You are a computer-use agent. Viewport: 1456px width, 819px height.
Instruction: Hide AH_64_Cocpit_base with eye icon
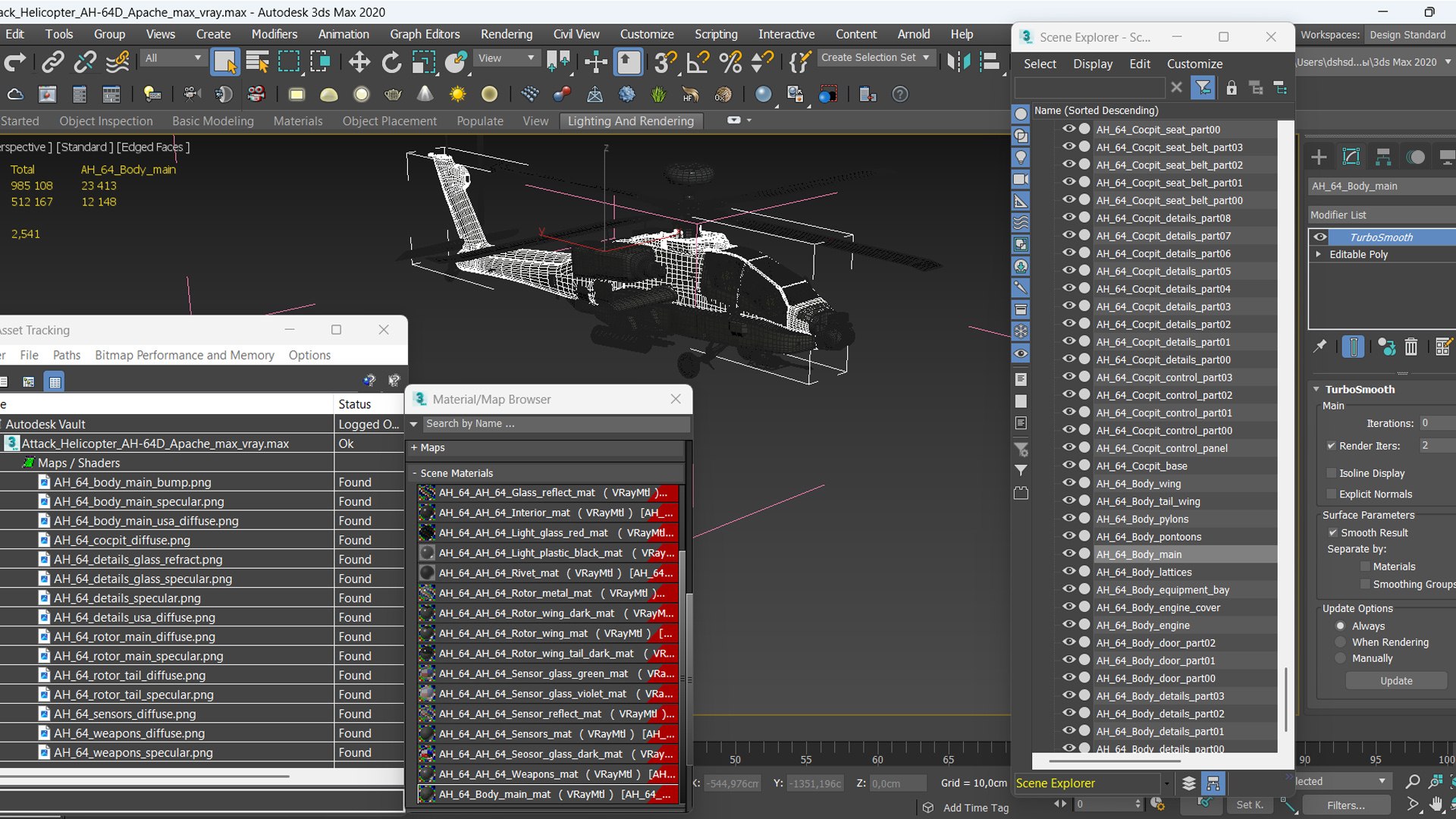pyautogui.click(x=1068, y=465)
